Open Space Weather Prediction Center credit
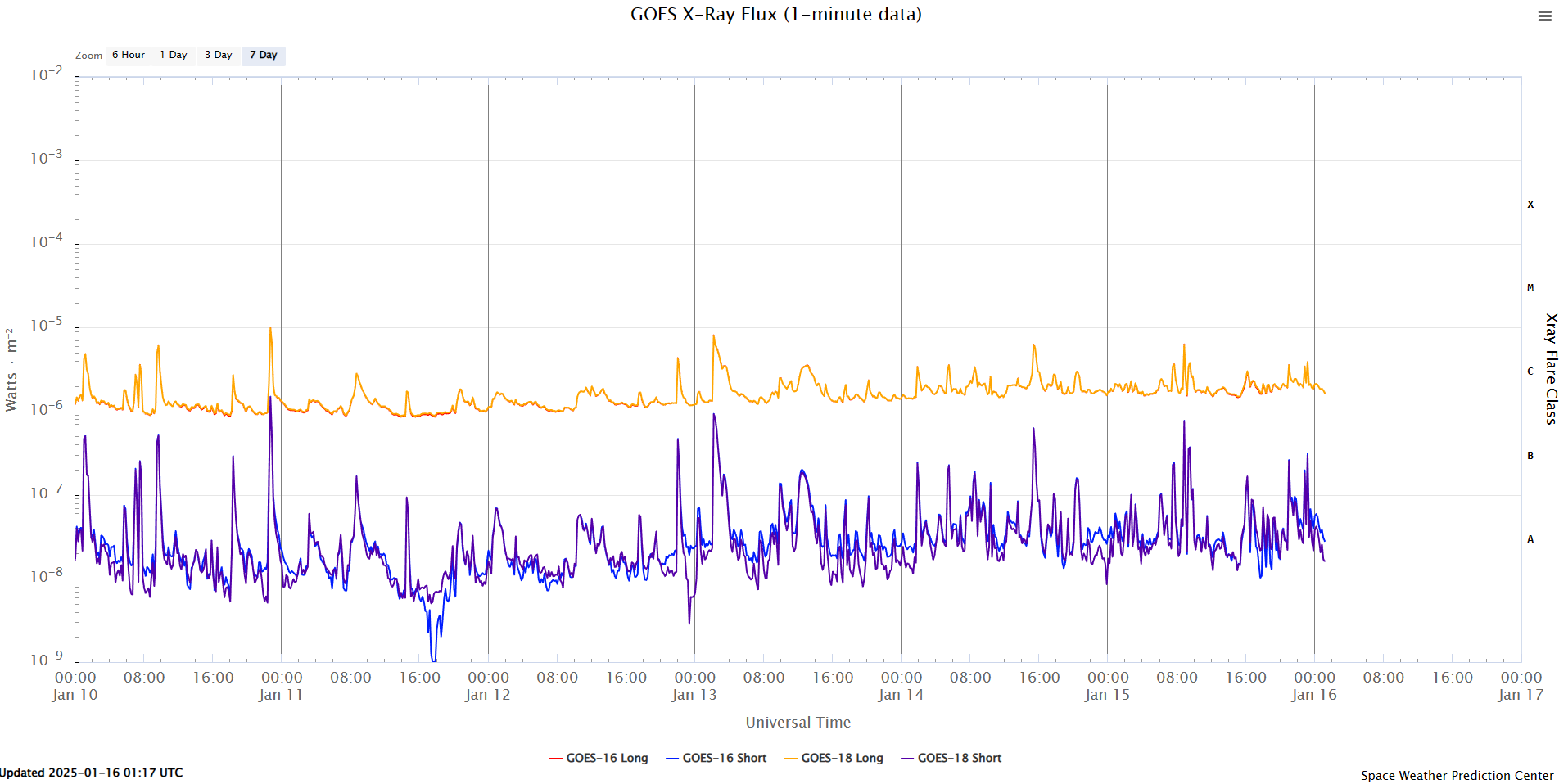 (1457, 775)
